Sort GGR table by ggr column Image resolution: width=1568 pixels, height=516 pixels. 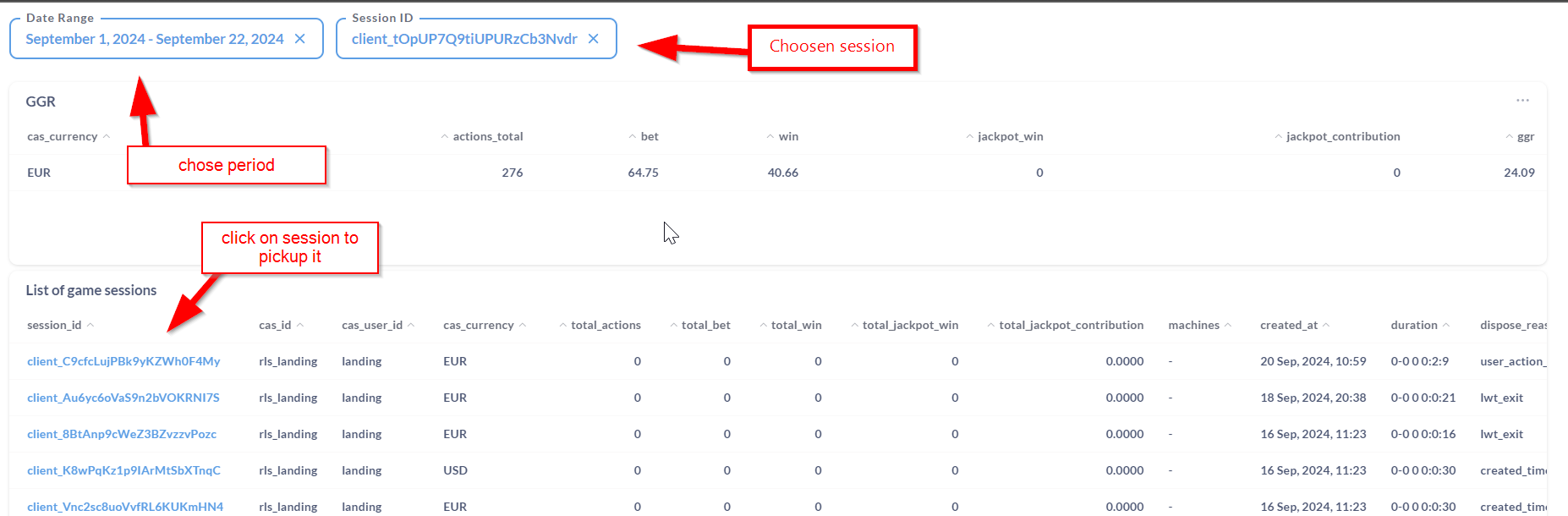pos(1525,136)
